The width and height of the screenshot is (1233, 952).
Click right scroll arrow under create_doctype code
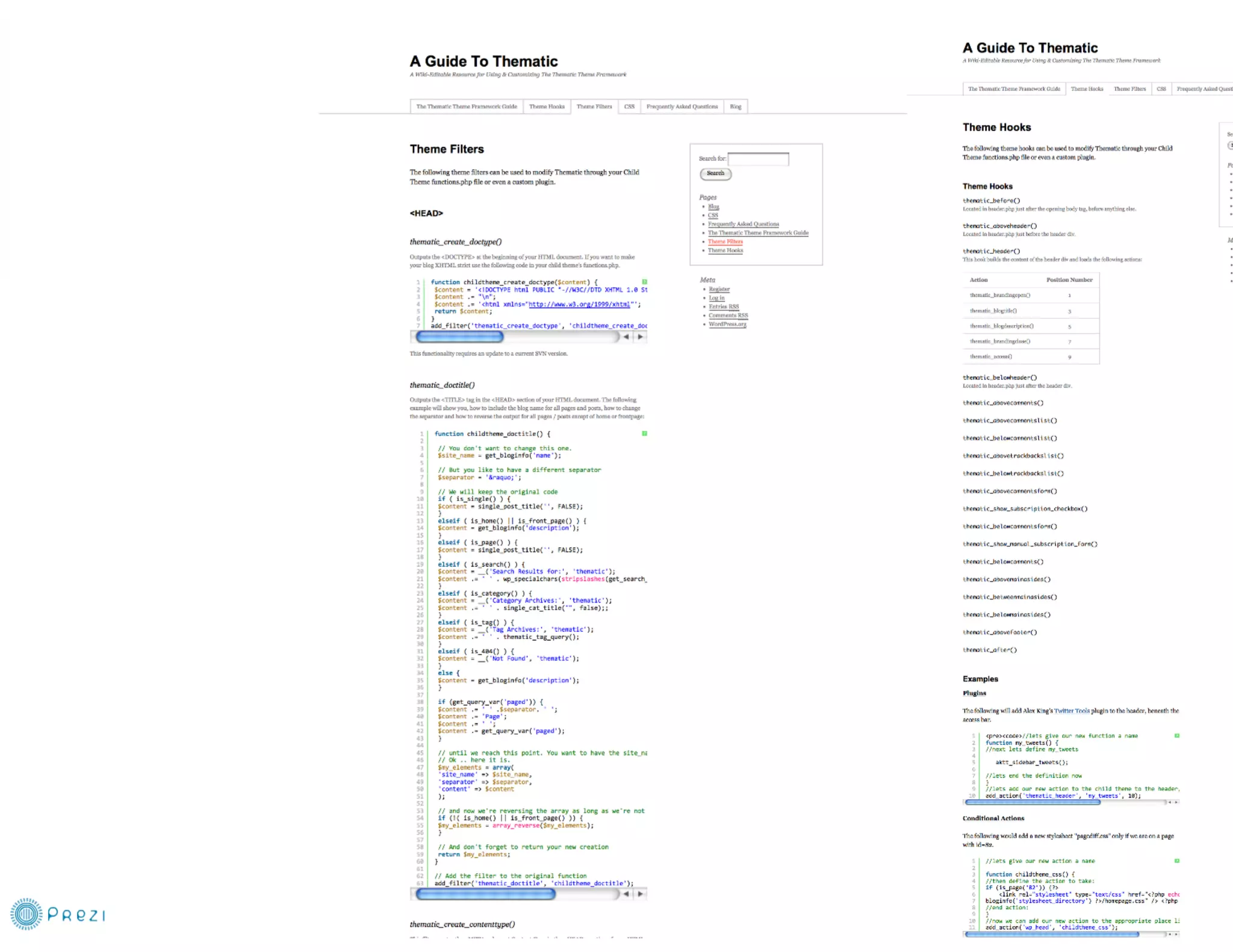[640, 337]
